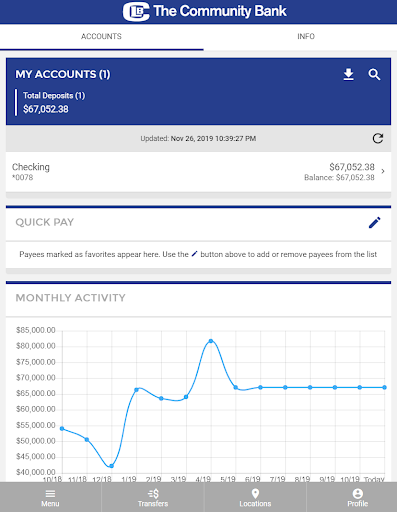This screenshot has width=397, height=512.
Task: Open the Checking *0078 account row
Action: click(198, 172)
